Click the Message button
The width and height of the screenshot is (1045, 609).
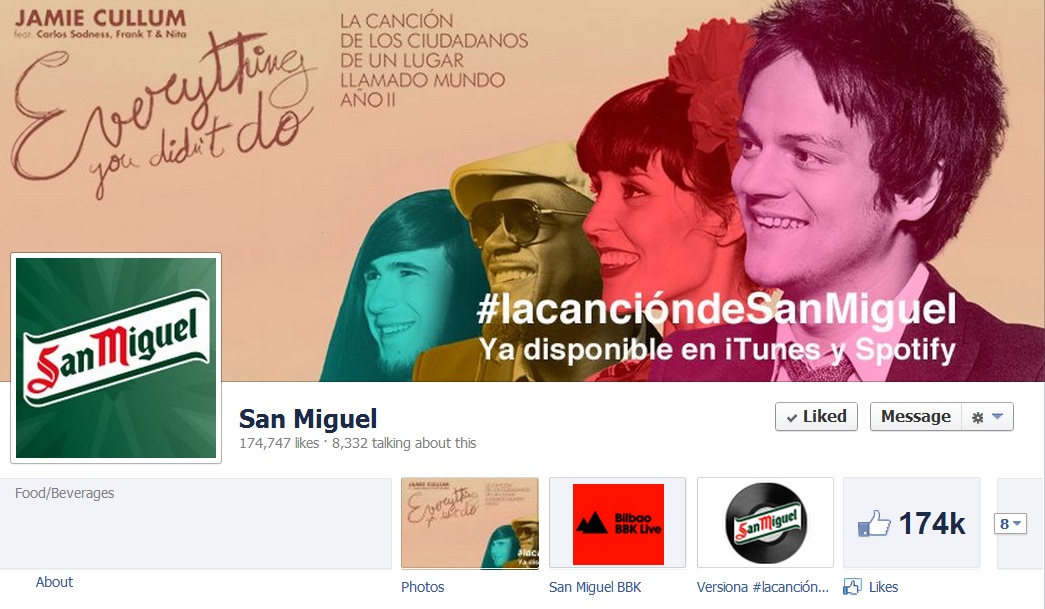click(x=916, y=416)
